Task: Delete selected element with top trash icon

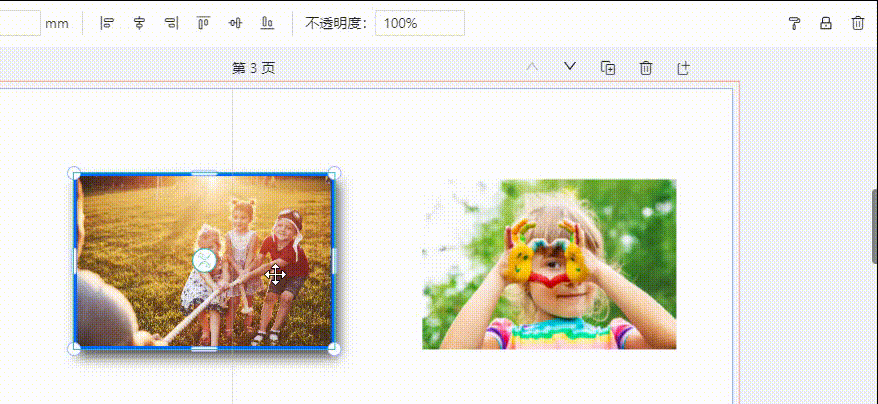Action: pyautogui.click(x=858, y=23)
